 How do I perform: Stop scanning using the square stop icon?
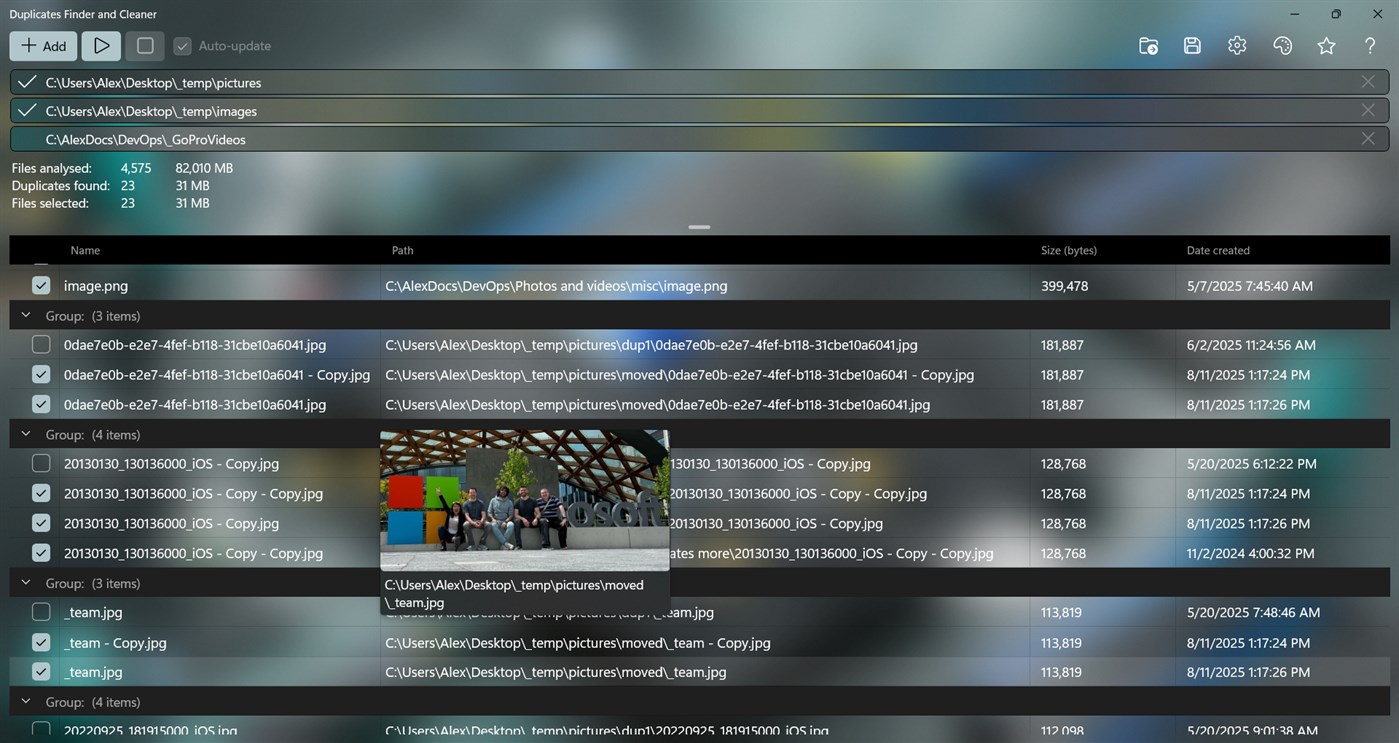coord(143,45)
